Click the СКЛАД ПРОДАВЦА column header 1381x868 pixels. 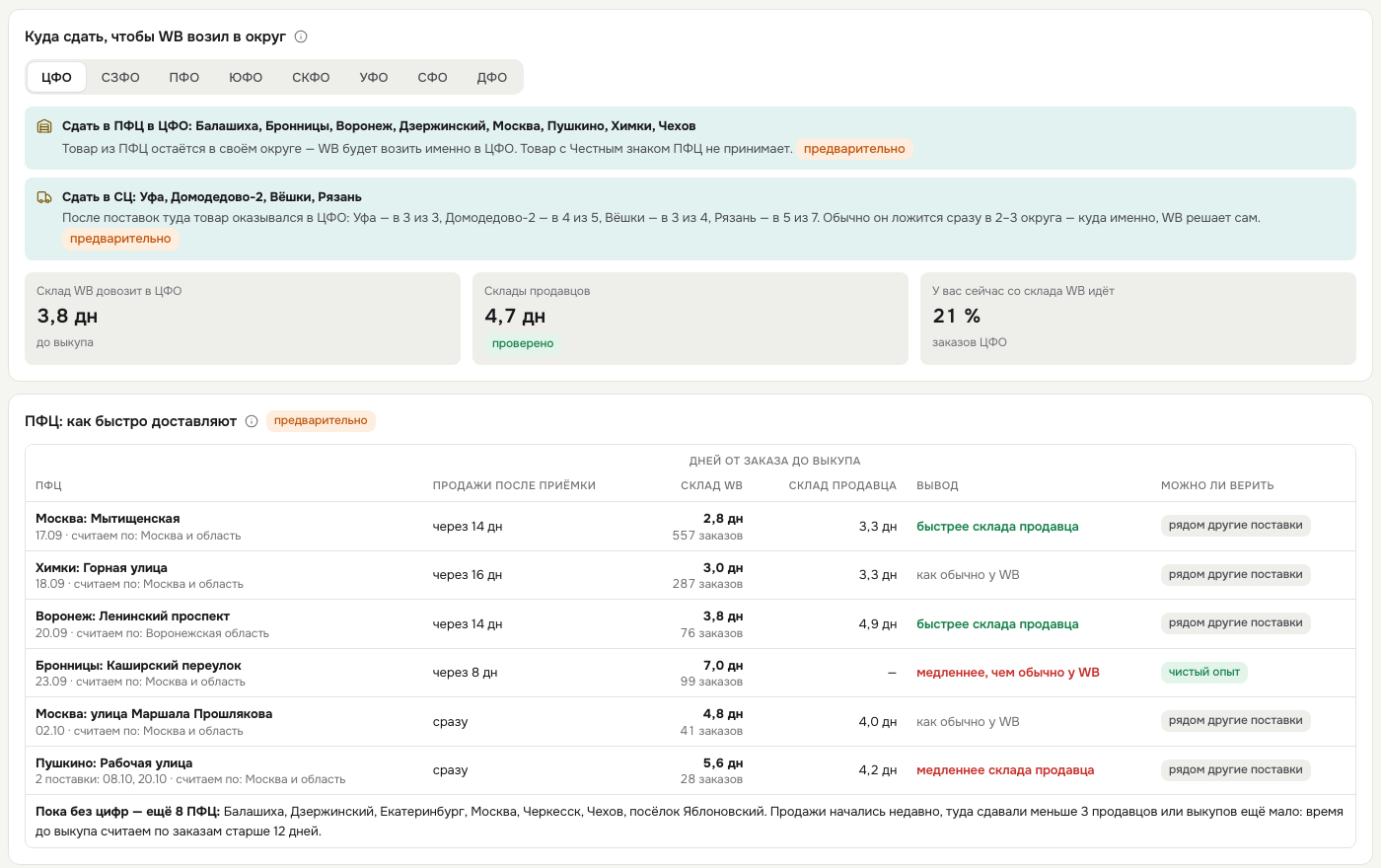842,485
